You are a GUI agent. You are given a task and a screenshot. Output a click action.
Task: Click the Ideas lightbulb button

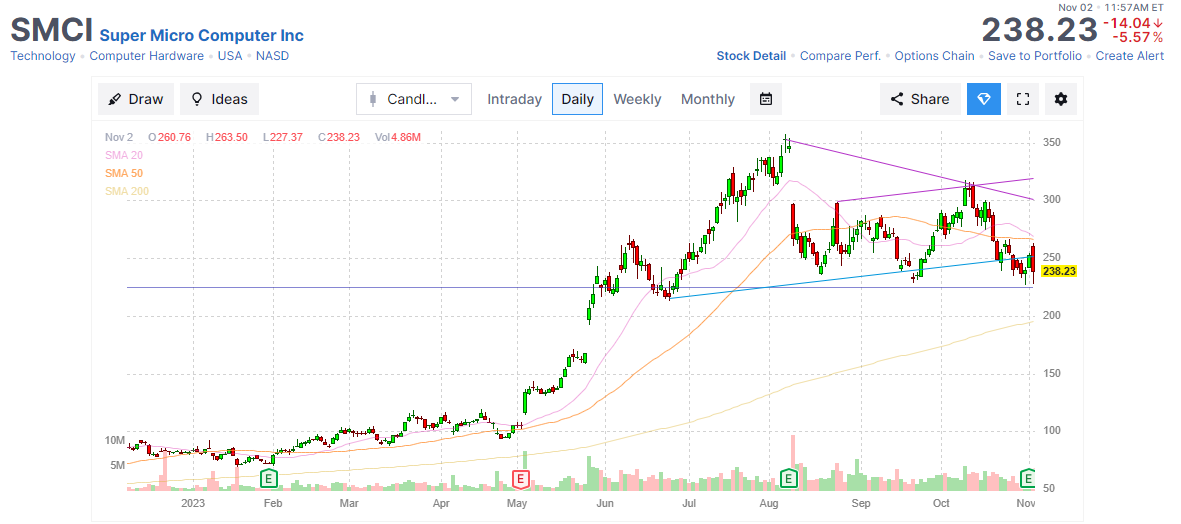[219, 99]
